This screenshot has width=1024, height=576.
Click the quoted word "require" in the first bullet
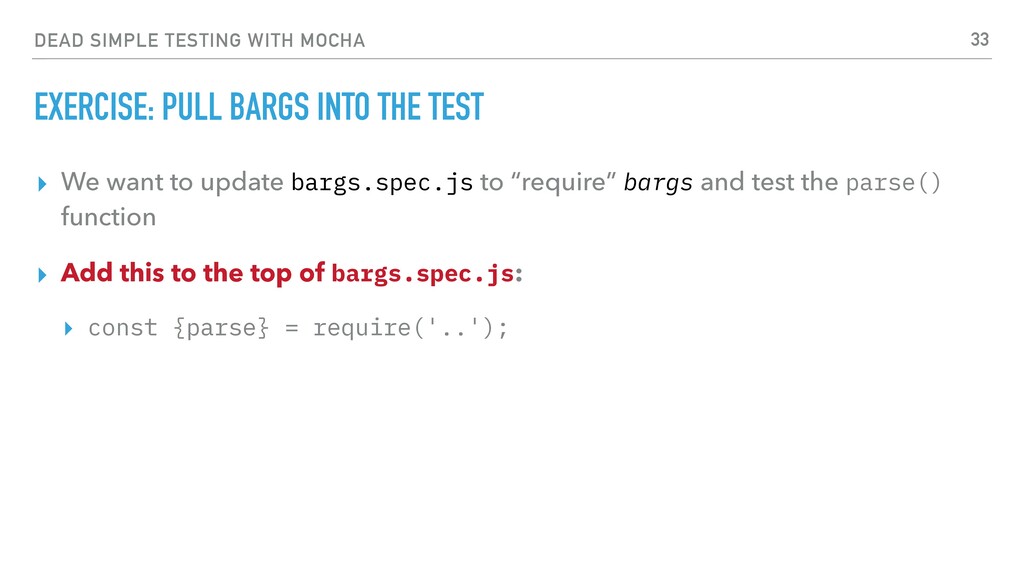(x=564, y=183)
